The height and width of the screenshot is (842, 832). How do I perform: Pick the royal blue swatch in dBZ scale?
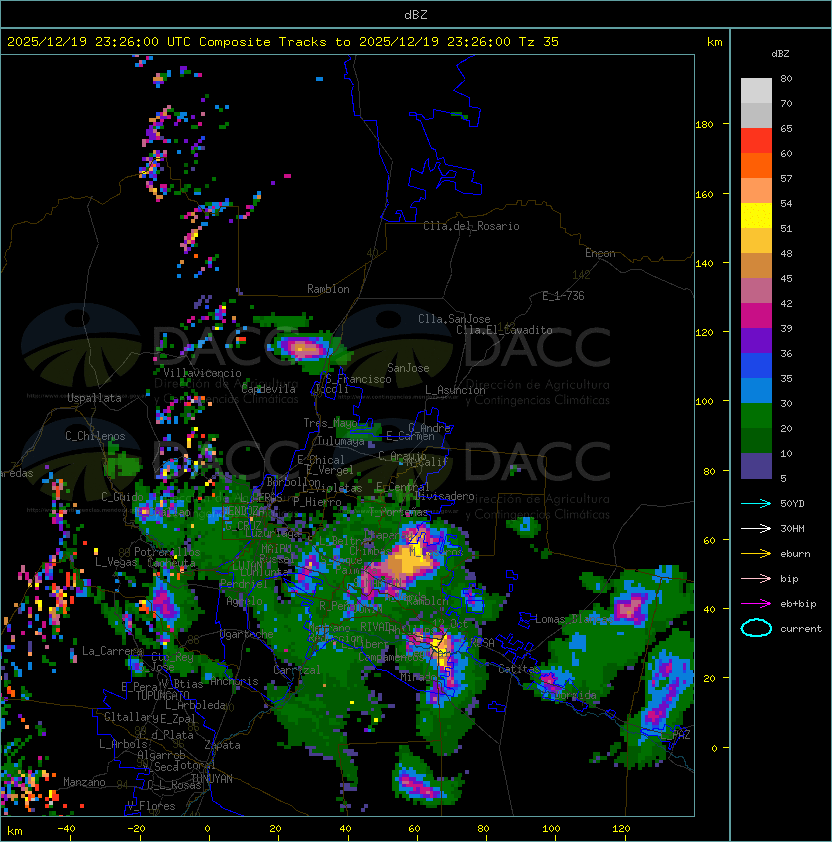coord(756,366)
